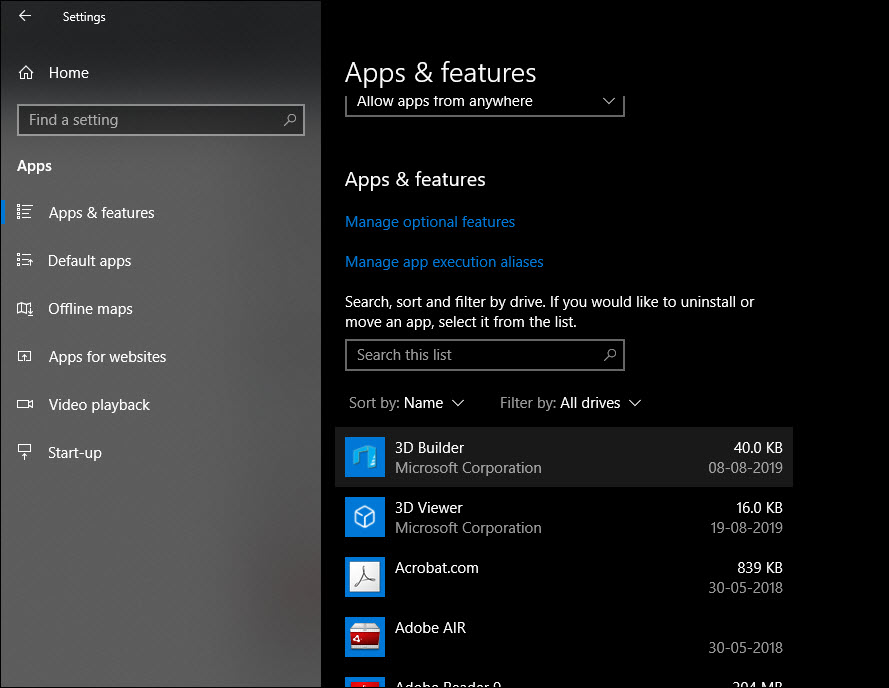889x688 pixels.
Task: Open Apps for websites page
Action: [107, 357]
